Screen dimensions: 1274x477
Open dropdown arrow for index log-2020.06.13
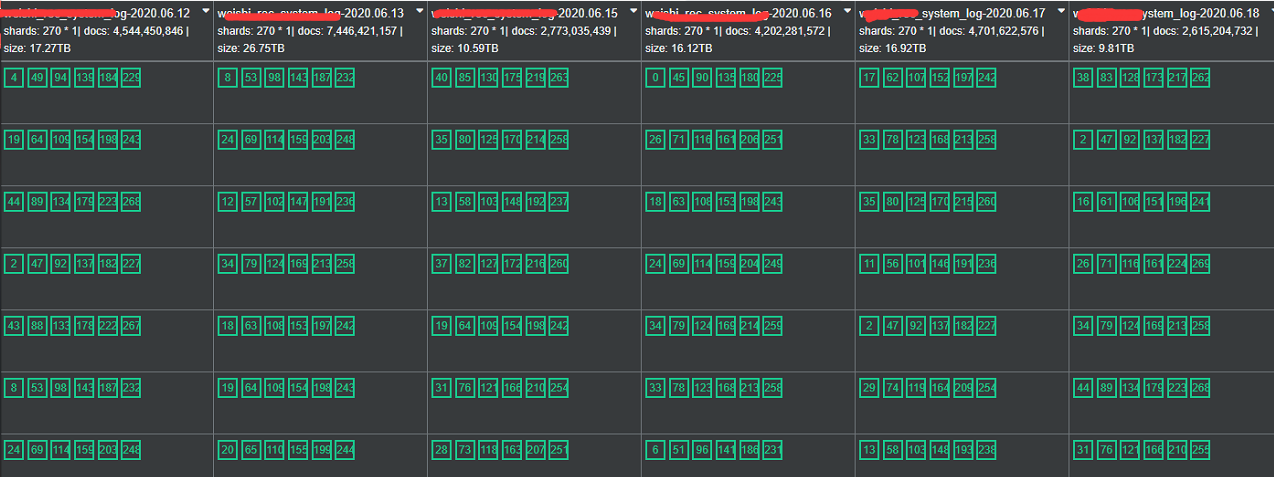coord(420,10)
